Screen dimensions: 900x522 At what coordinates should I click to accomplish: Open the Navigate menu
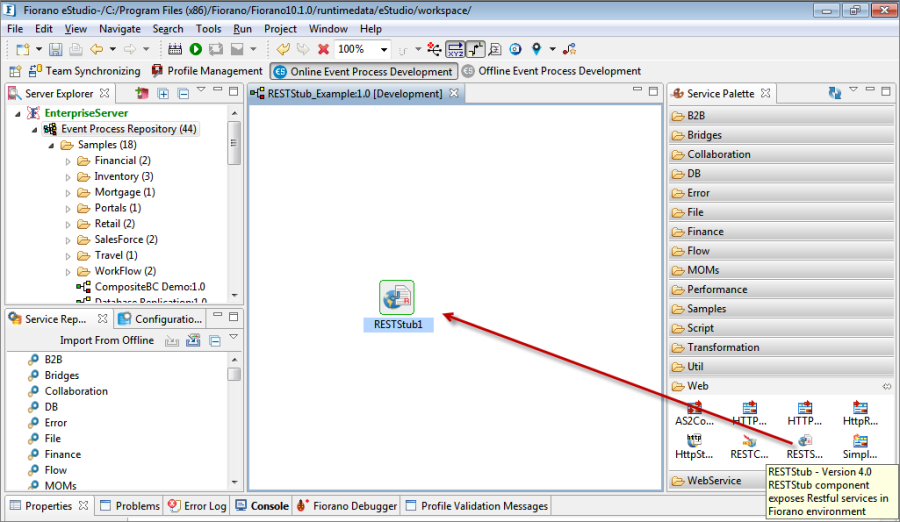pyautogui.click(x=119, y=29)
